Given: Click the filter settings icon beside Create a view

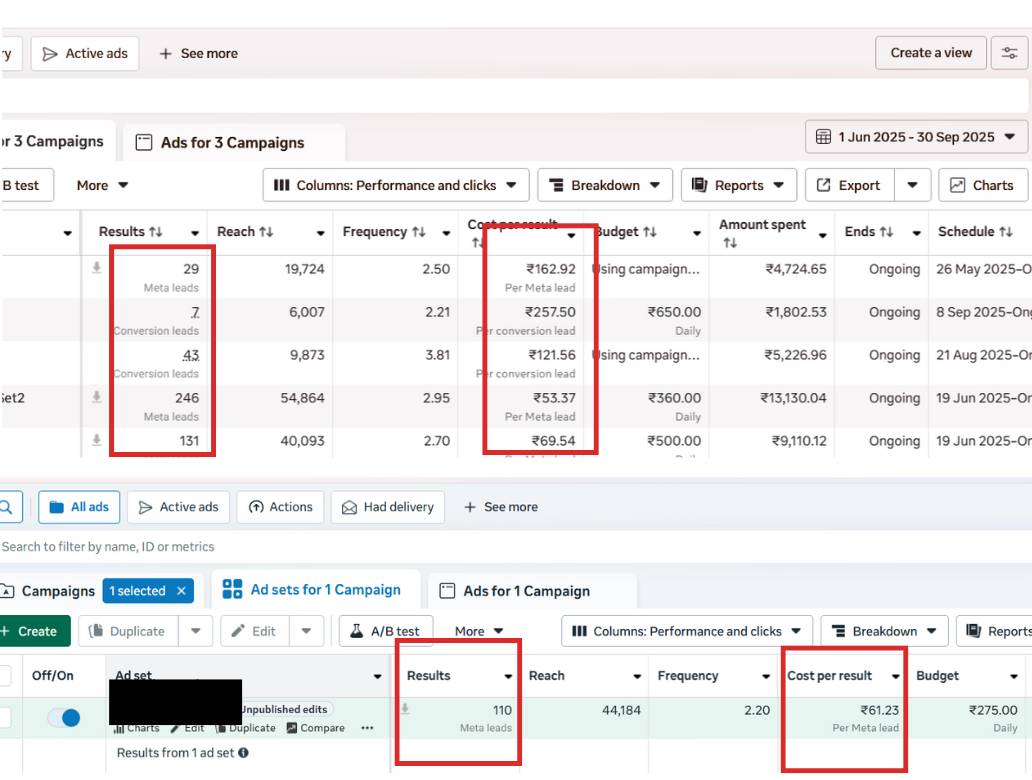Looking at the screenshot, I should pos(1009,53).
